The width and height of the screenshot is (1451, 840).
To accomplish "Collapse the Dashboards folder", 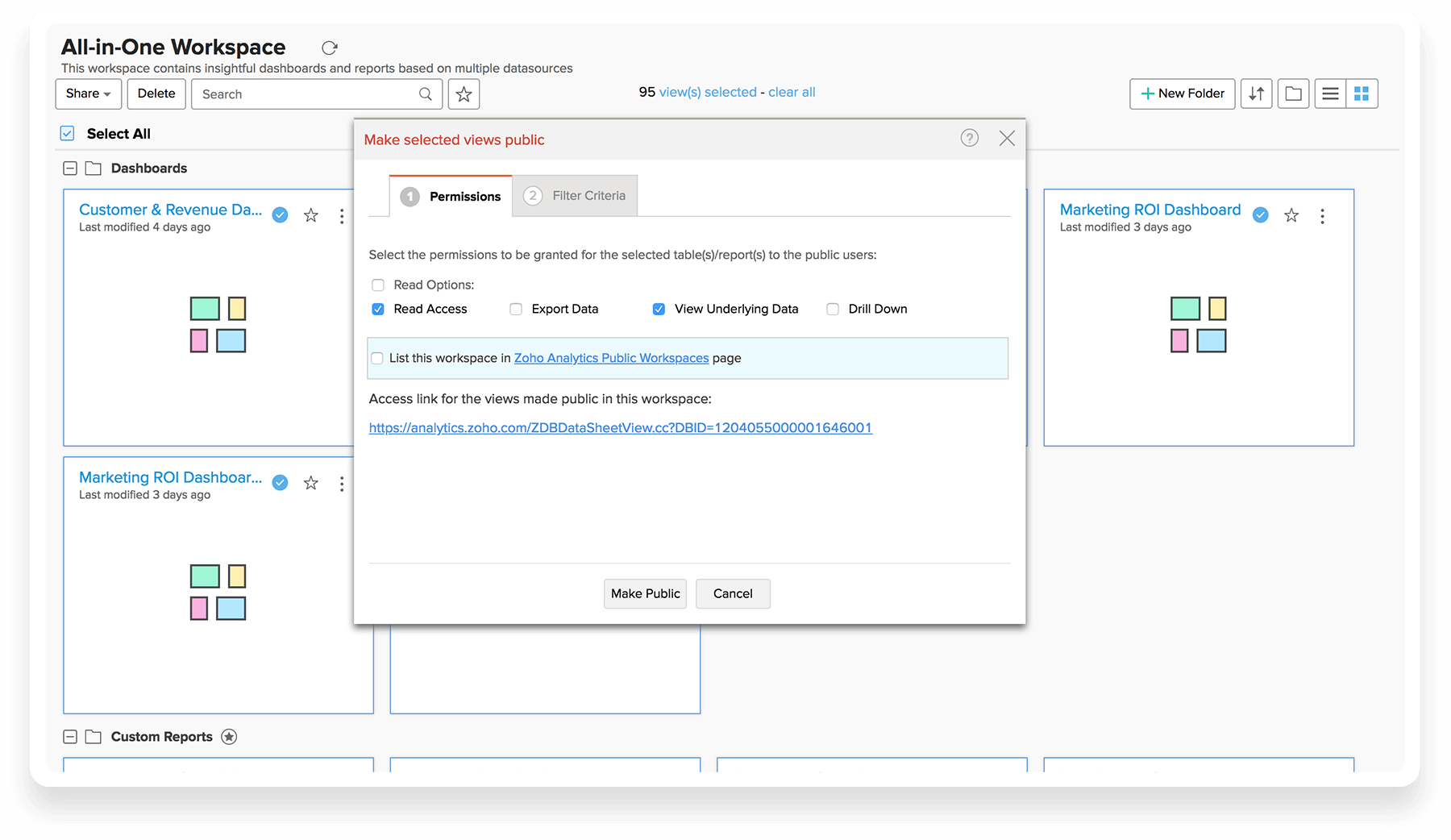I will (x=70, y=168).
